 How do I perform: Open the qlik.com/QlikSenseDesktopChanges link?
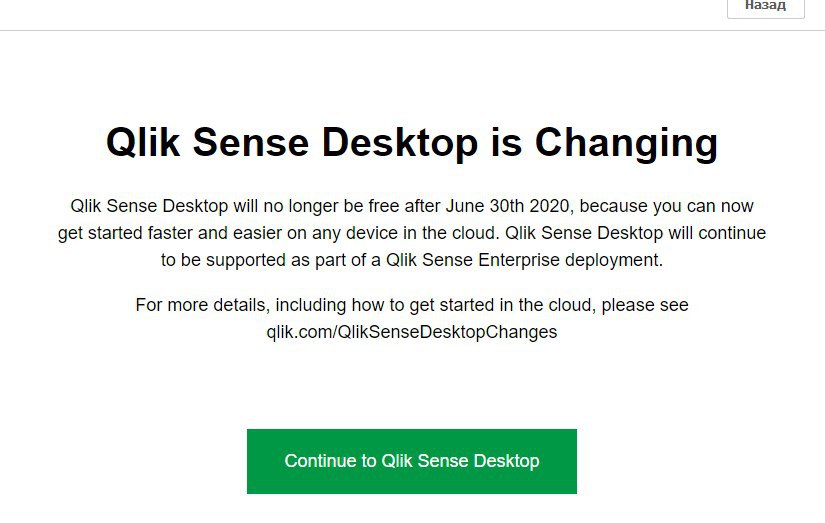[x=411, y=332]
